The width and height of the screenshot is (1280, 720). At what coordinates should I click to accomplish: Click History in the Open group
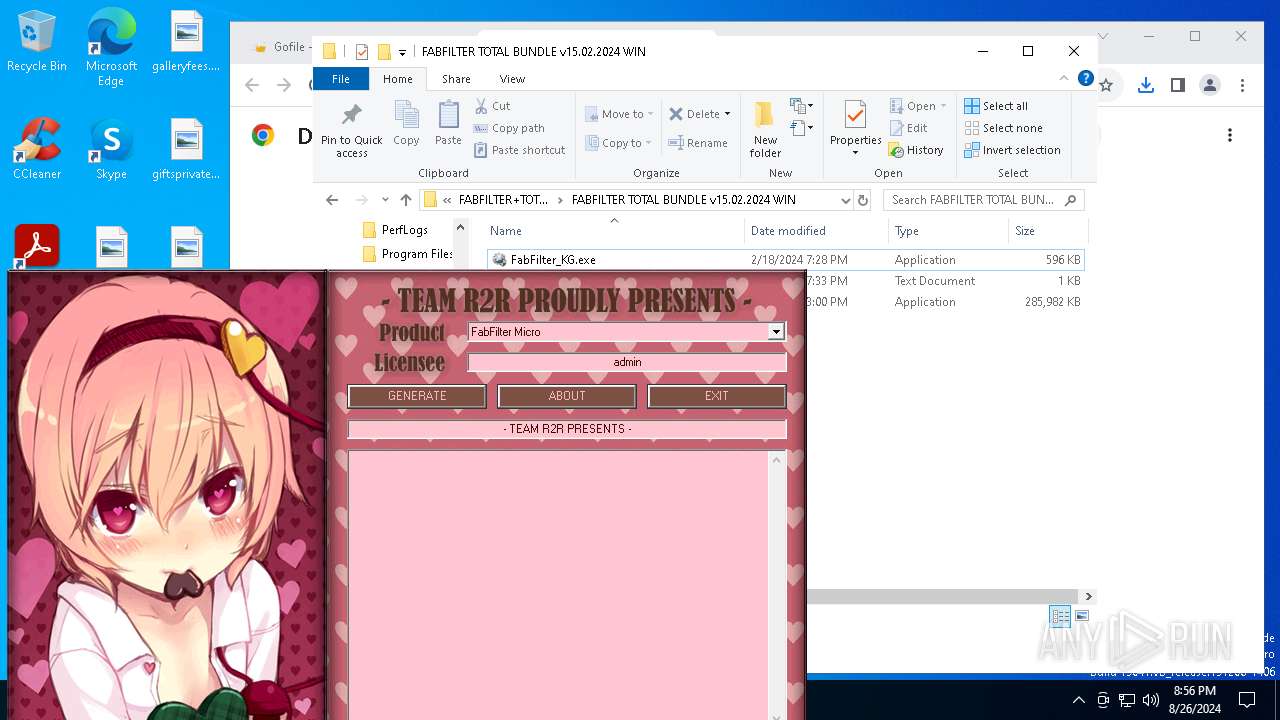tap(916, 150)
